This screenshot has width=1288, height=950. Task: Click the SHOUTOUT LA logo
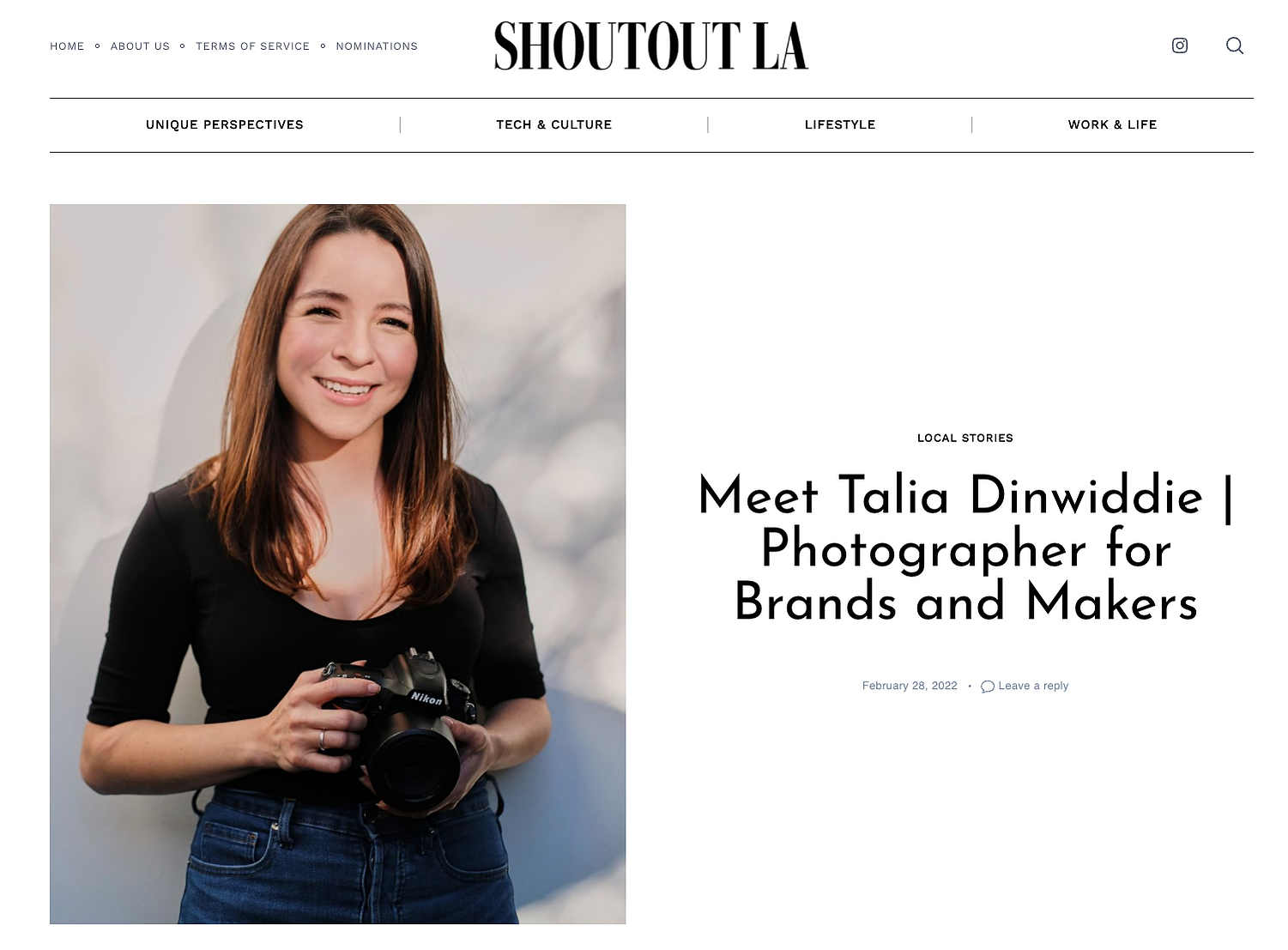[x=651, y=45]
